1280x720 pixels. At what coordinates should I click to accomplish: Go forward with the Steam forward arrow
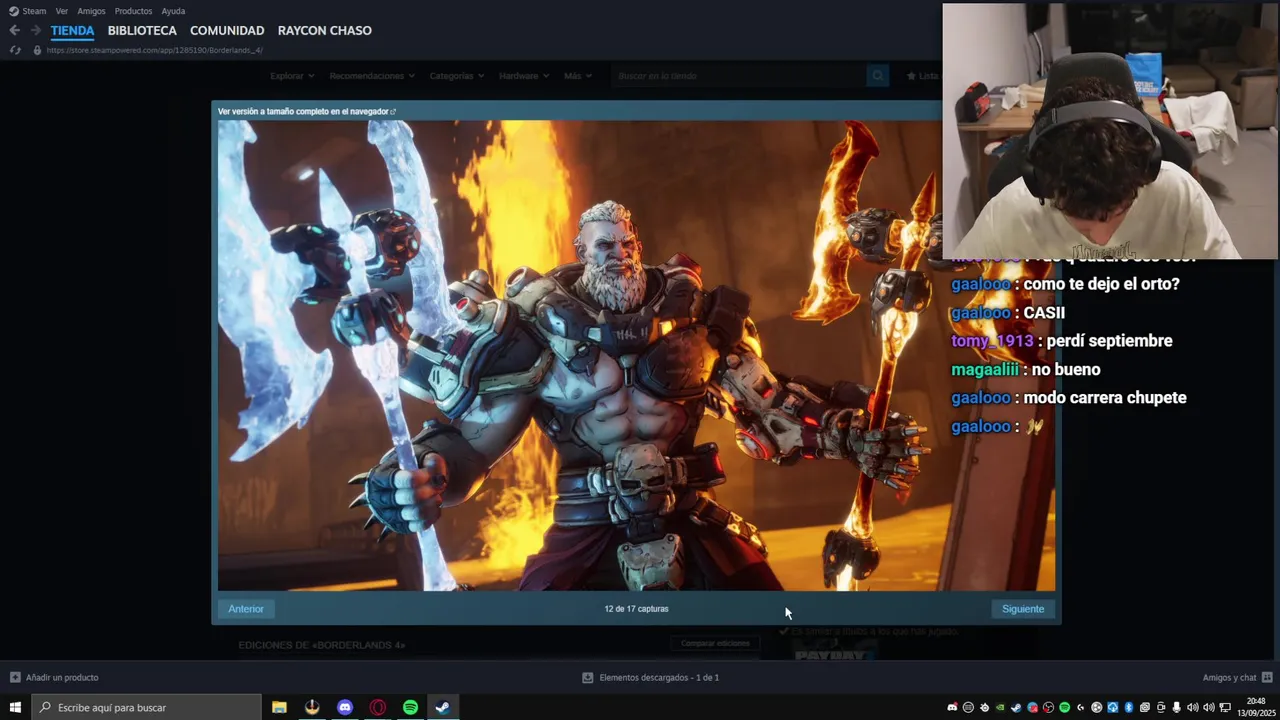coord(36,30)
